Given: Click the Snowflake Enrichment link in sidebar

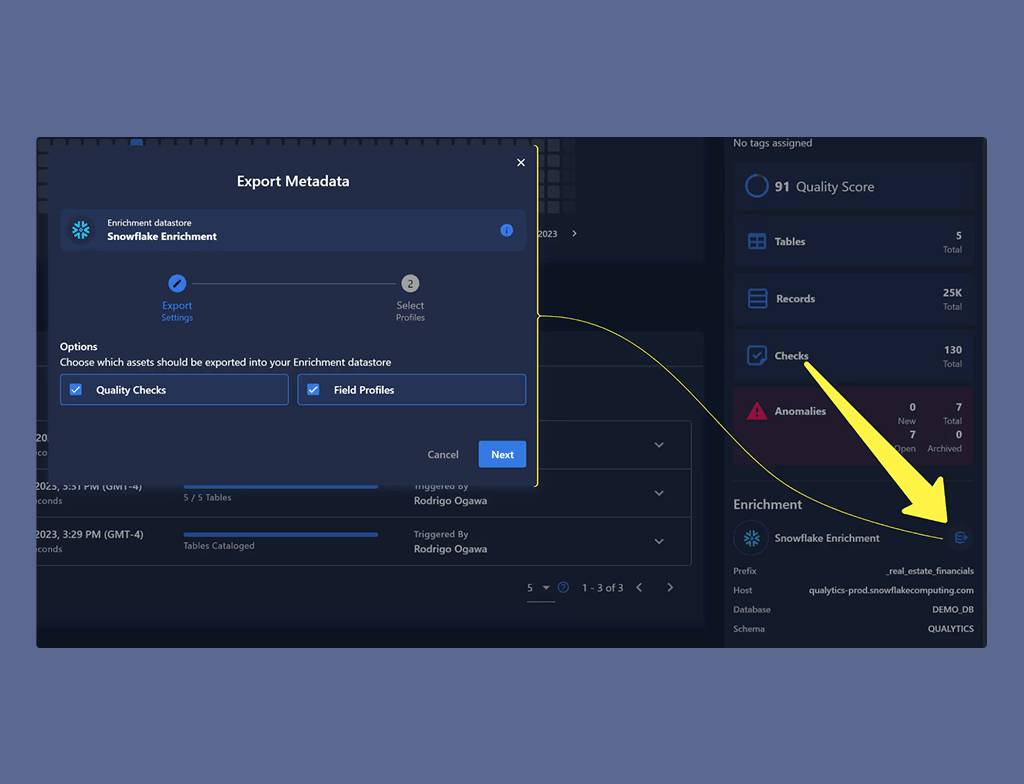Looking at the screenshot, I should coord(827,538).
